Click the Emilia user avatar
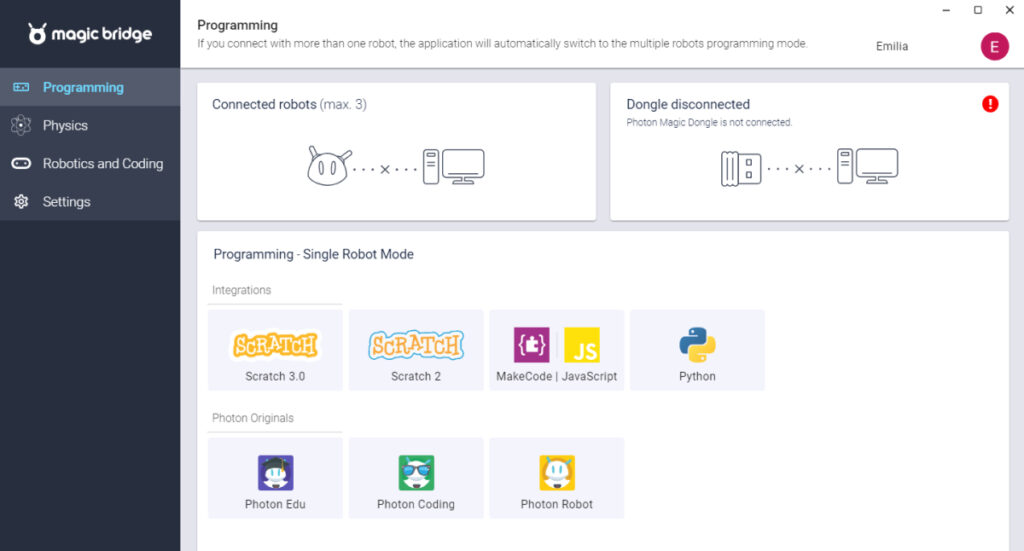Viewport: 1024px width, 551px height. click(994, 46)
